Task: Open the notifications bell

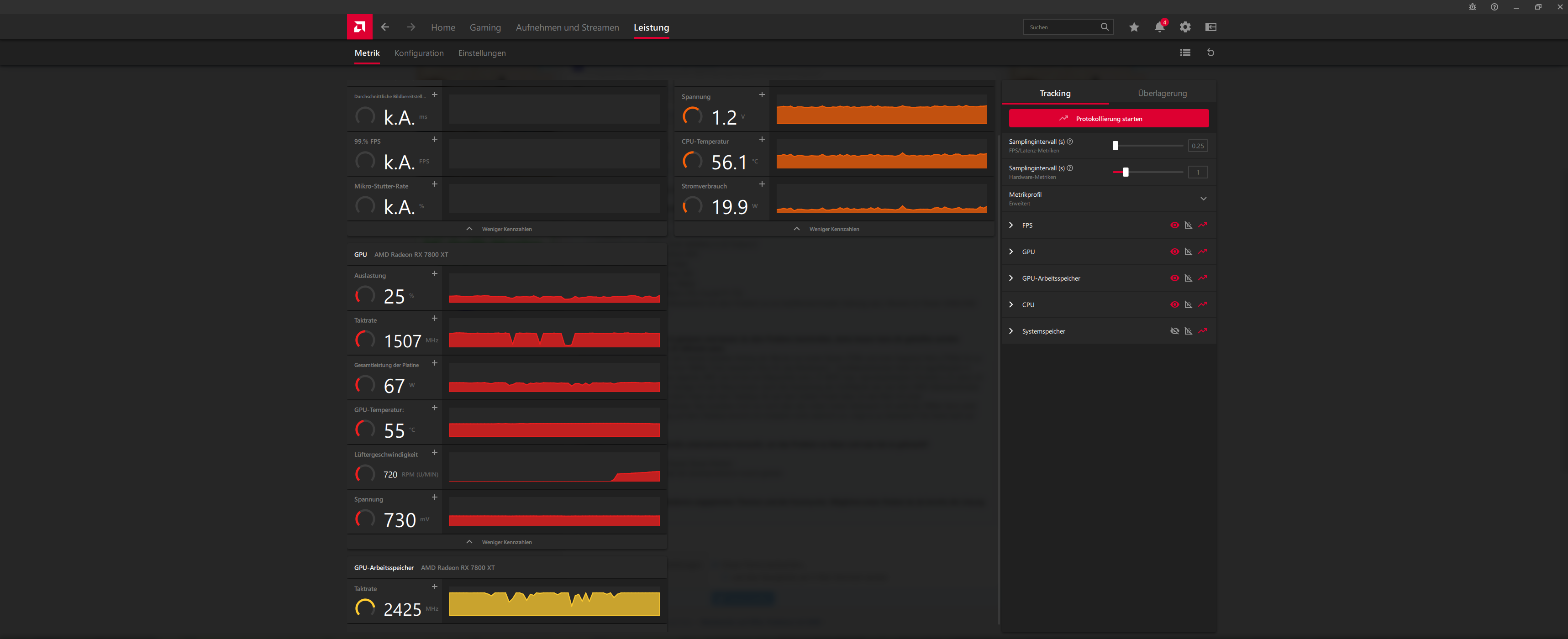Action: 1159,27
